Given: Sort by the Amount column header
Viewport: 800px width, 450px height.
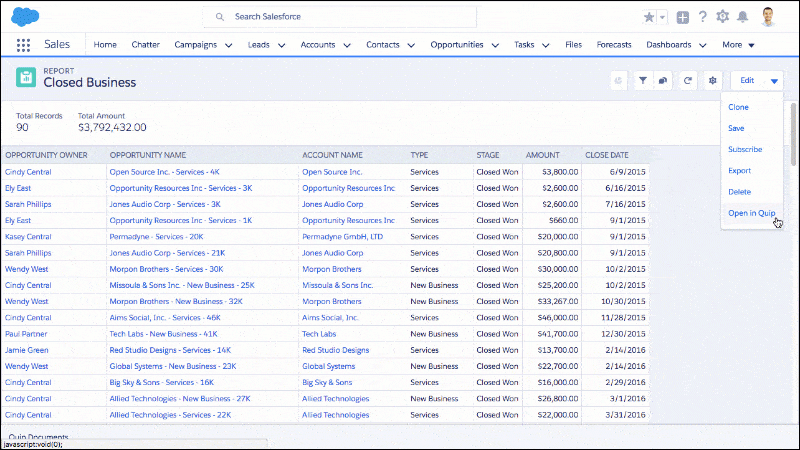Looking at the screenshot, I should tap(542, 155).
